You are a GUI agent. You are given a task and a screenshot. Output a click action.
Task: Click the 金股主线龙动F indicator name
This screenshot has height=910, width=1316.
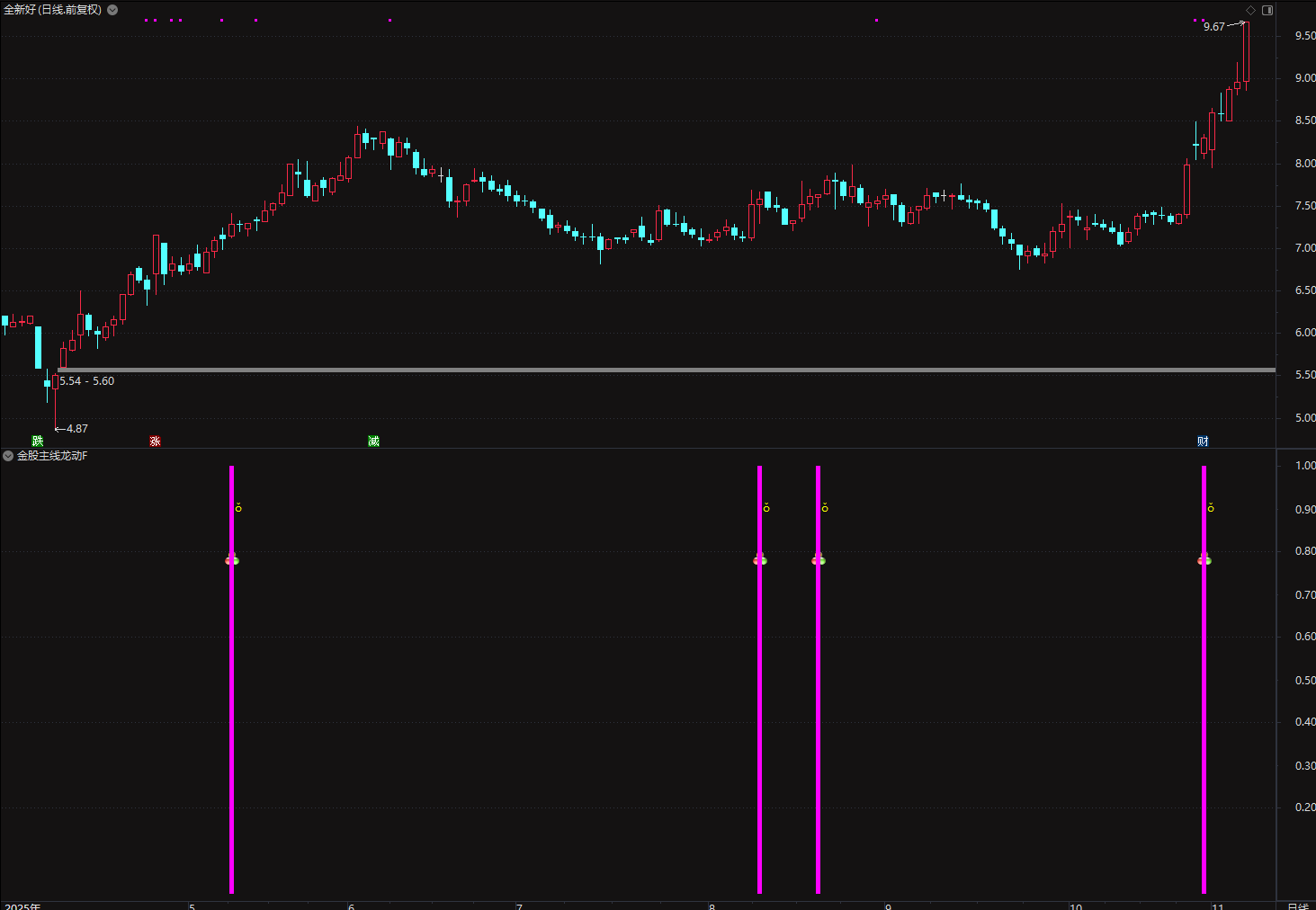point(52,456)
